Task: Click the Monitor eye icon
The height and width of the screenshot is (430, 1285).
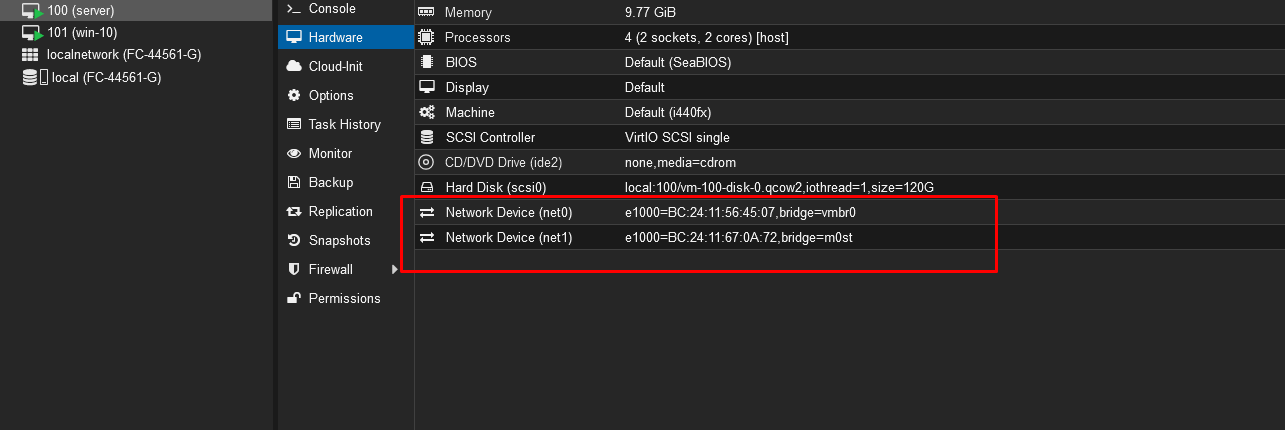Action: point(294,154)
